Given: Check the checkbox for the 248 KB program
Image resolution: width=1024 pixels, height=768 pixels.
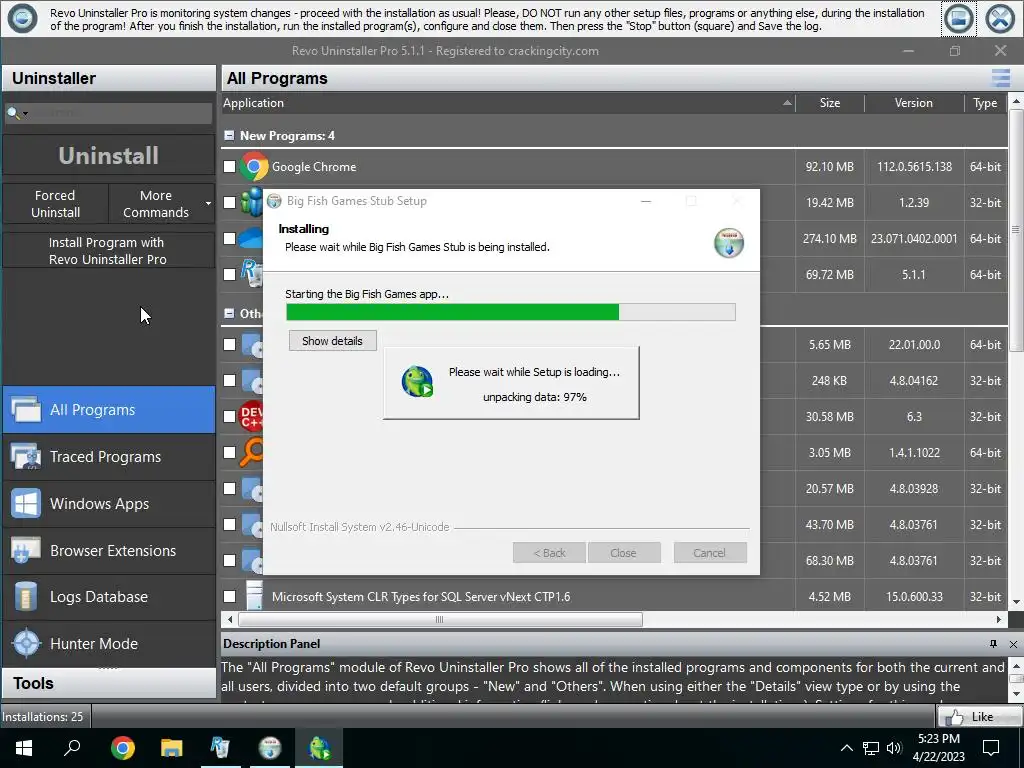Looking at the screenshot, I should point(229,380).
